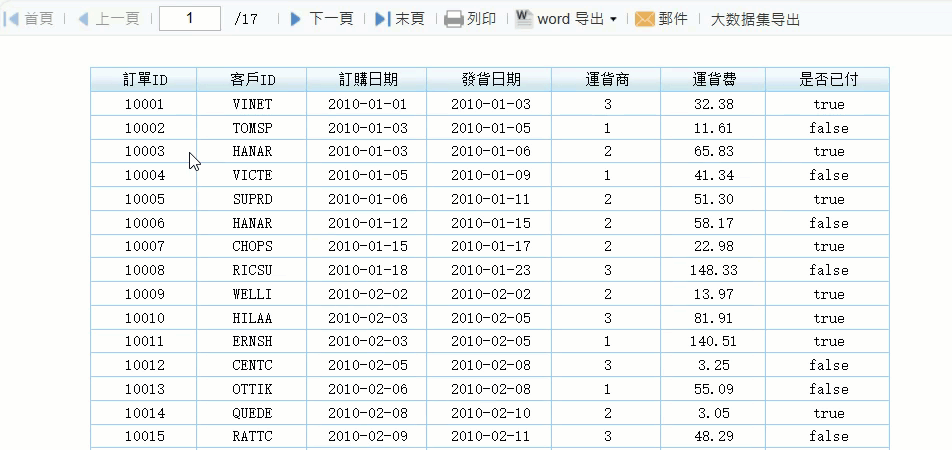952x450 pixels.
Task: Select customer cell SUPRD
Action: [252, 199]
